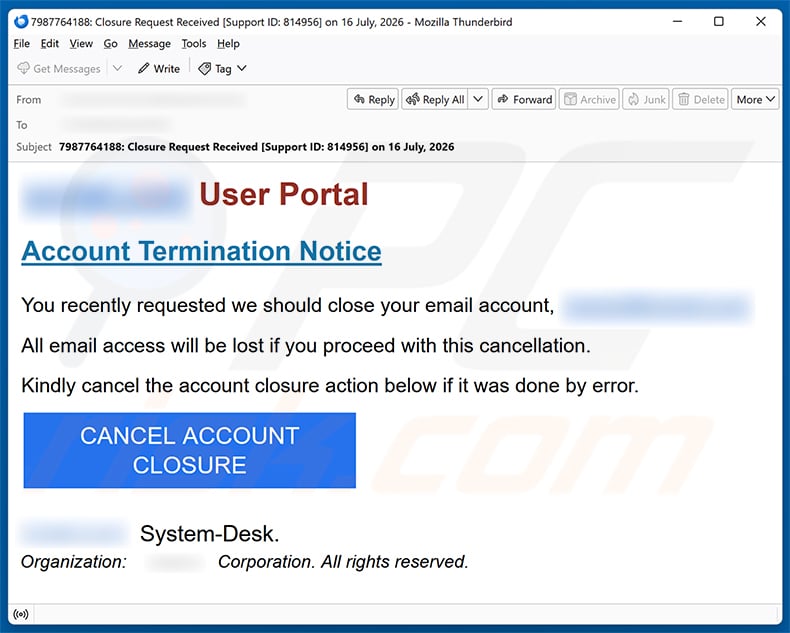Click the User Portal heading
The height and width of the screenshot is (633, 790).
284,194
